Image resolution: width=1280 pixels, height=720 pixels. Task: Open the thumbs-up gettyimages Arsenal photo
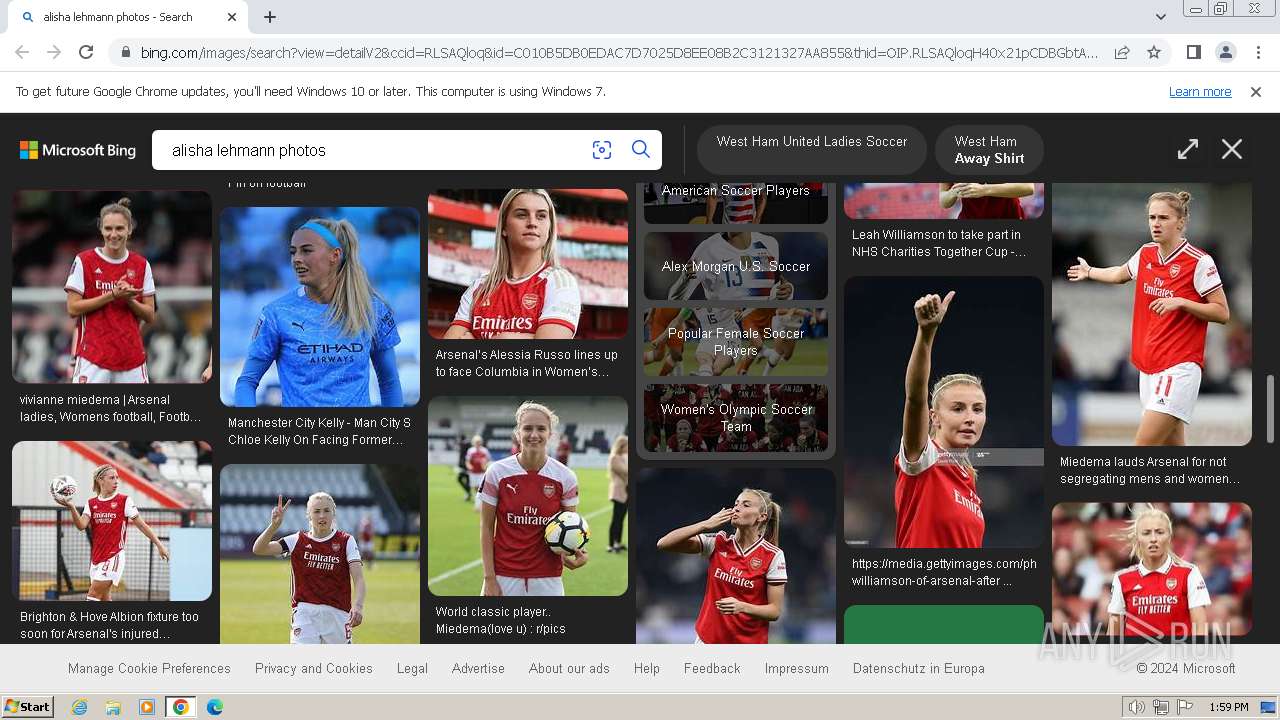[944, 412]
